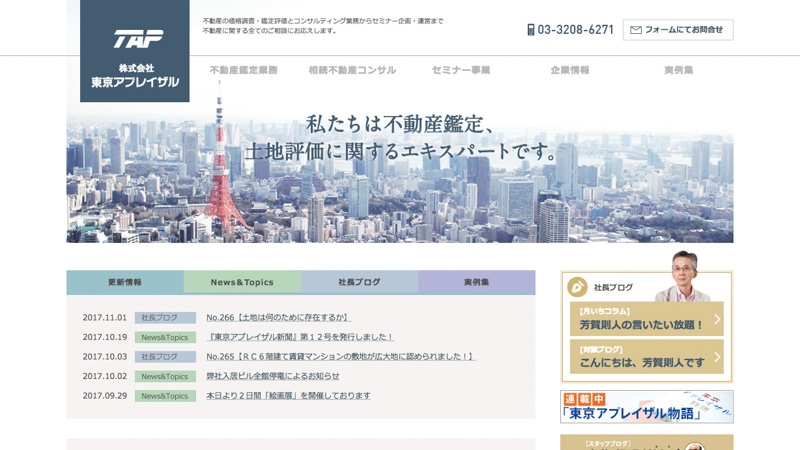
Task: Click headline 土地評価に関するエキスパートです。
Action: click(x=401, y=152)
